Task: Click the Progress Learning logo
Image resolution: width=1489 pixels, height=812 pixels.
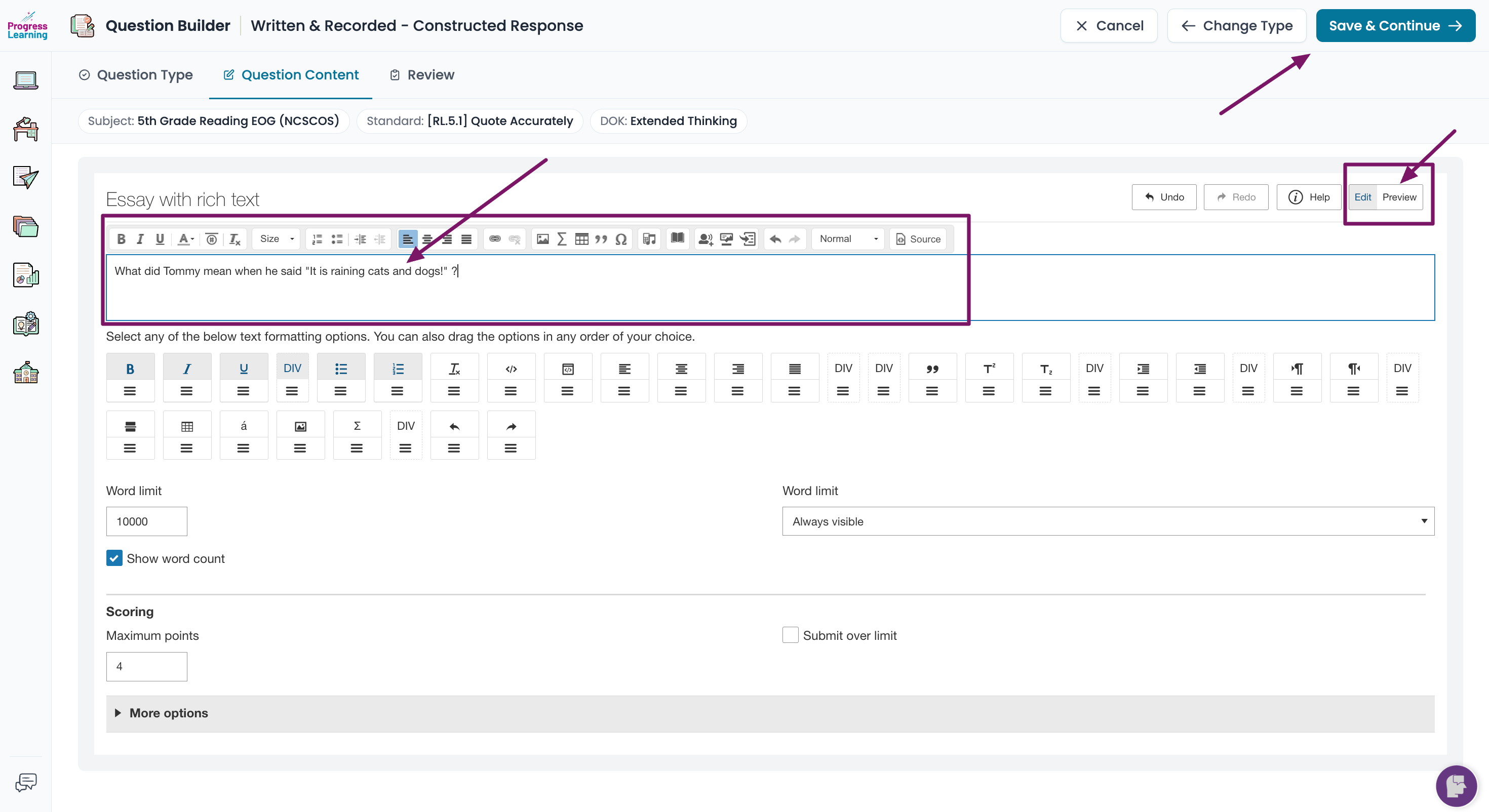Action: click(x=27, y=25)
